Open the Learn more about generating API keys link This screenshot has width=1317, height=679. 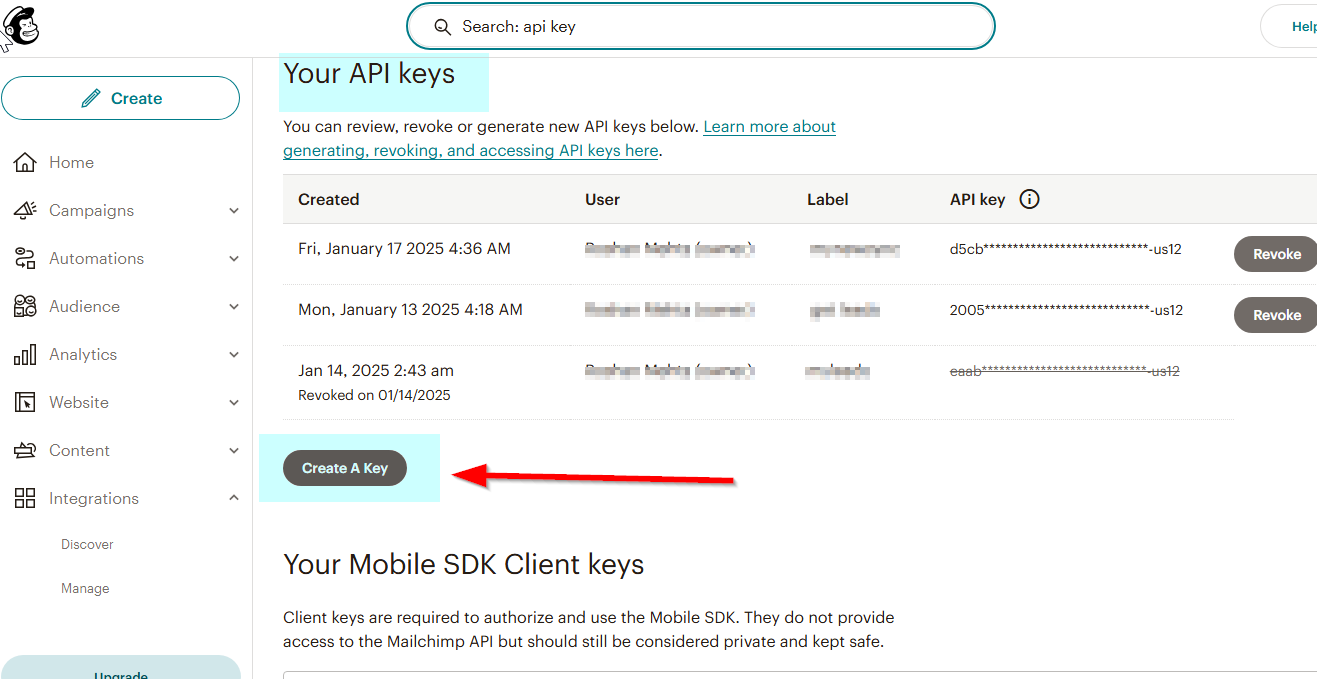[x=560, y=139]
